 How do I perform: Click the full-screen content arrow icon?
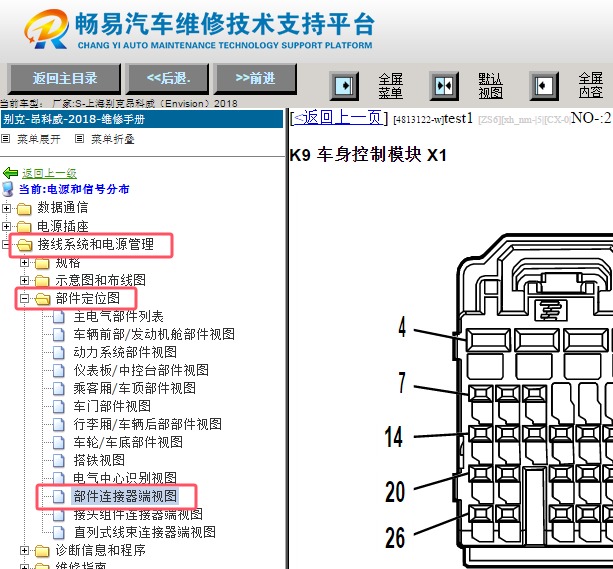544,85
